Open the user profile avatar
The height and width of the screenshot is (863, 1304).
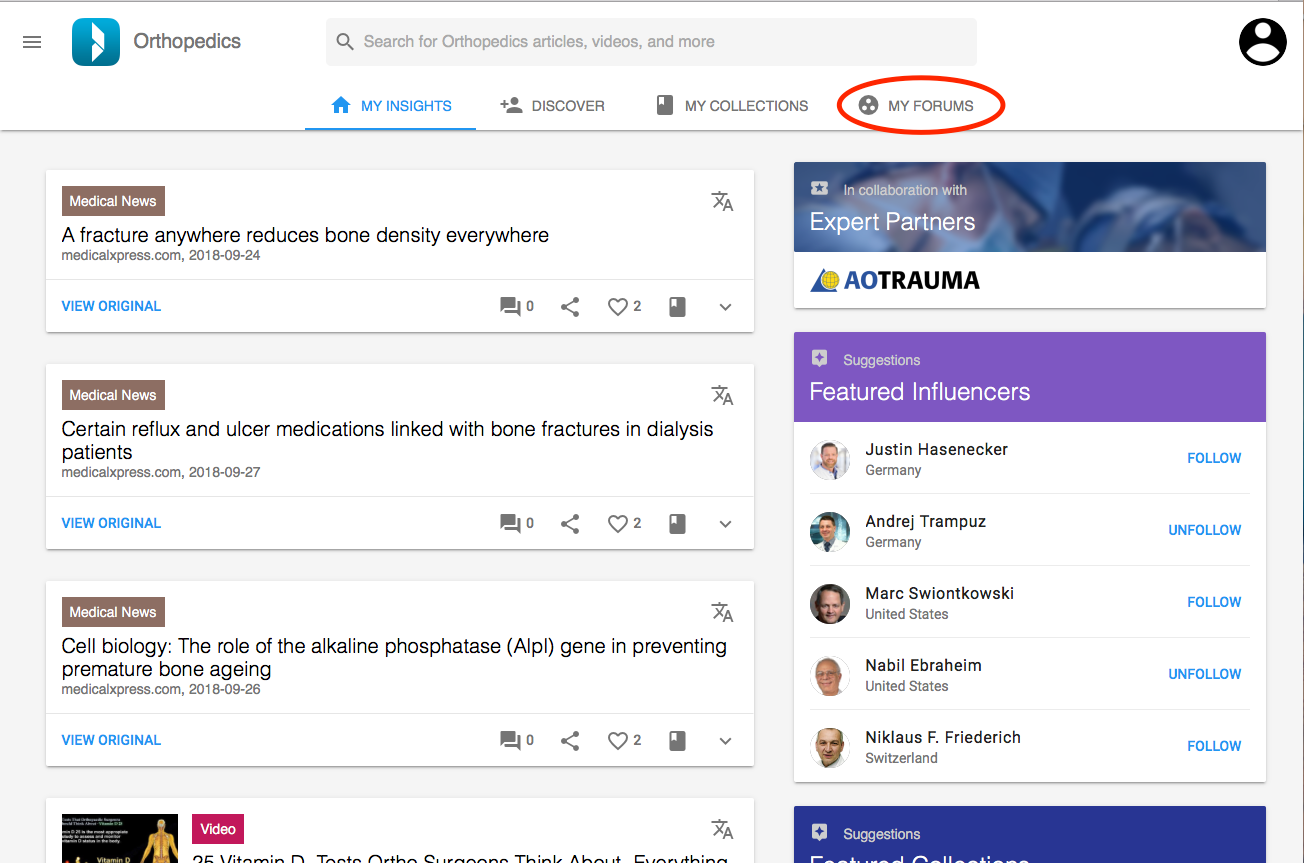pos(1262,42)
